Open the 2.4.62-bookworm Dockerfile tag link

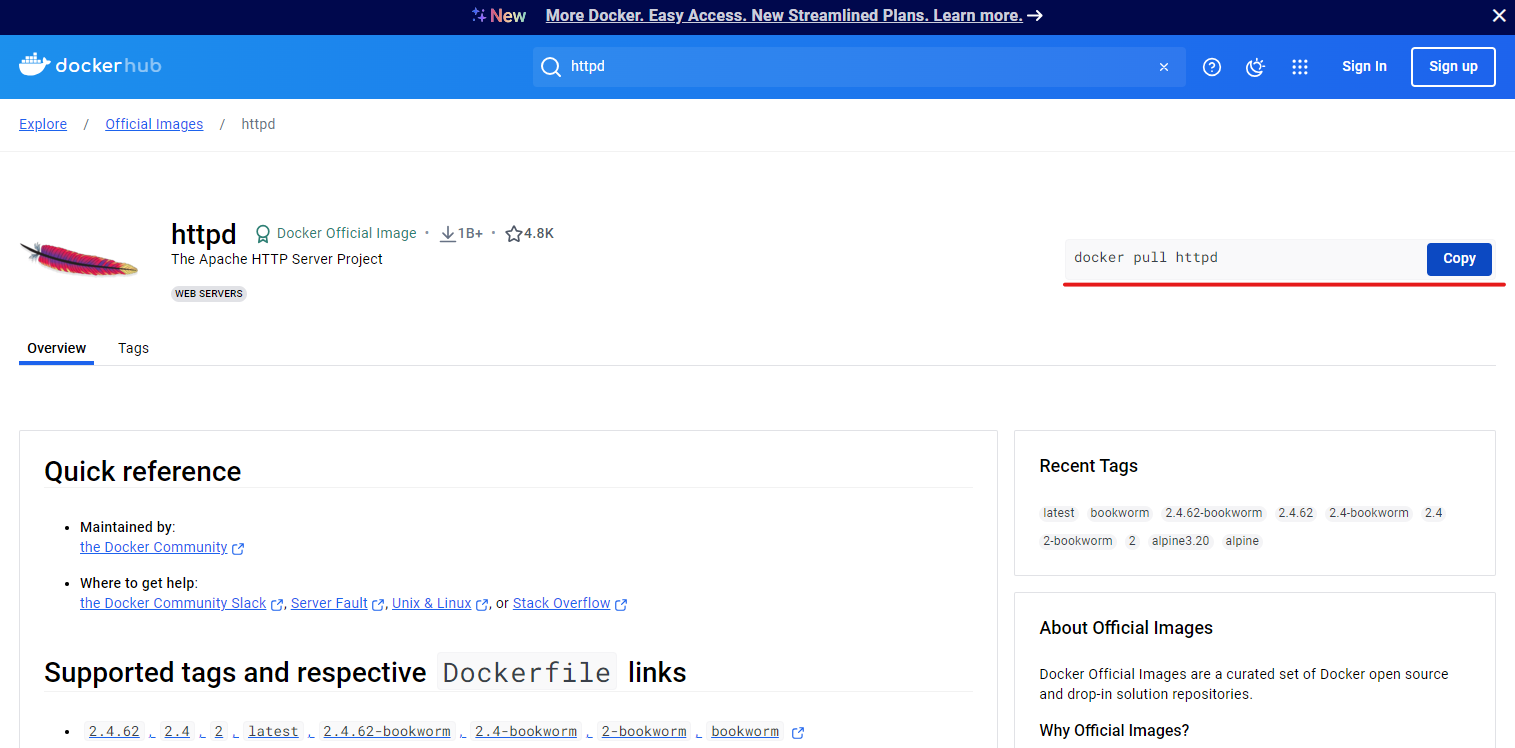(x=387, y=732)
